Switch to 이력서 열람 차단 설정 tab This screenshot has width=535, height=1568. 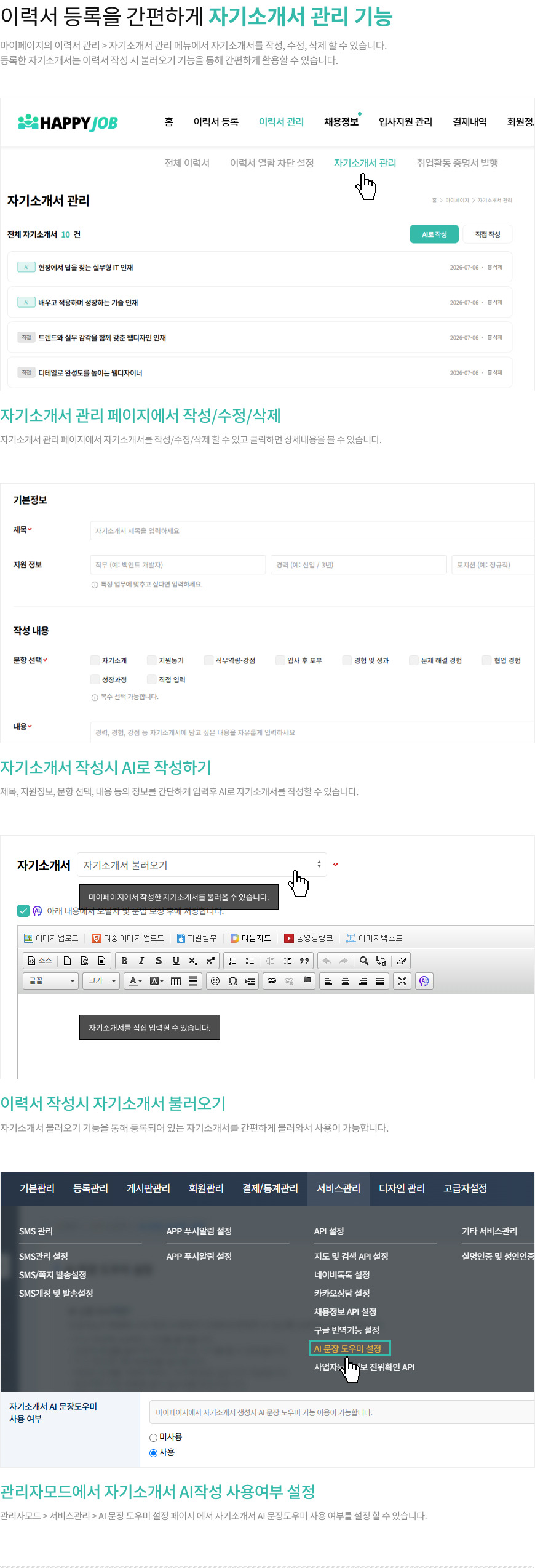(x=272, y=163)
